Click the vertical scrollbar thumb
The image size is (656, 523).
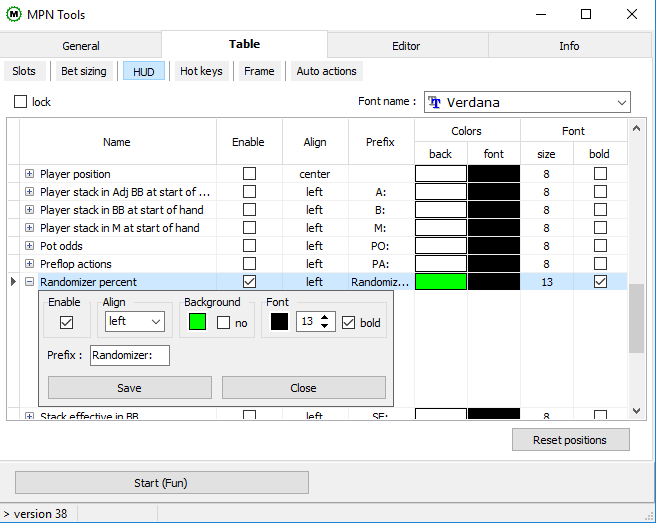[636, 318]
